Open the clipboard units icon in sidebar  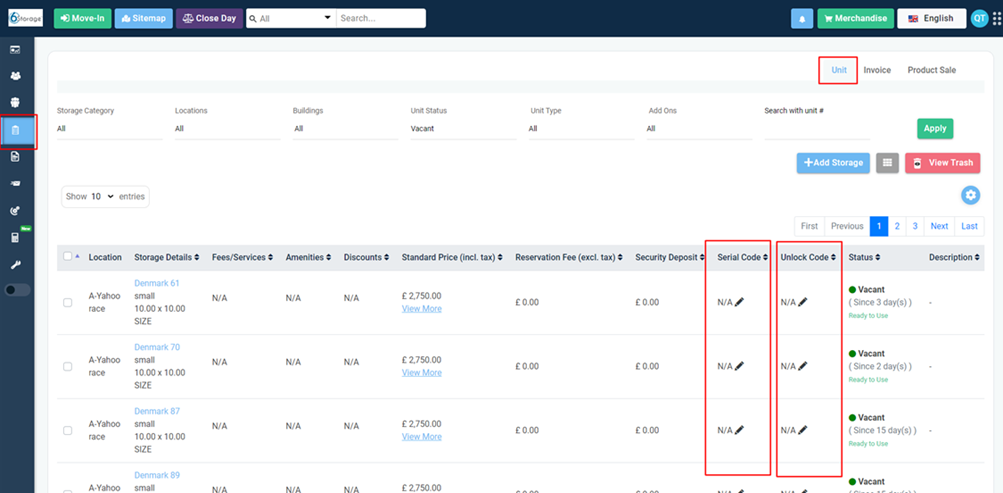[x=15, y=130]
